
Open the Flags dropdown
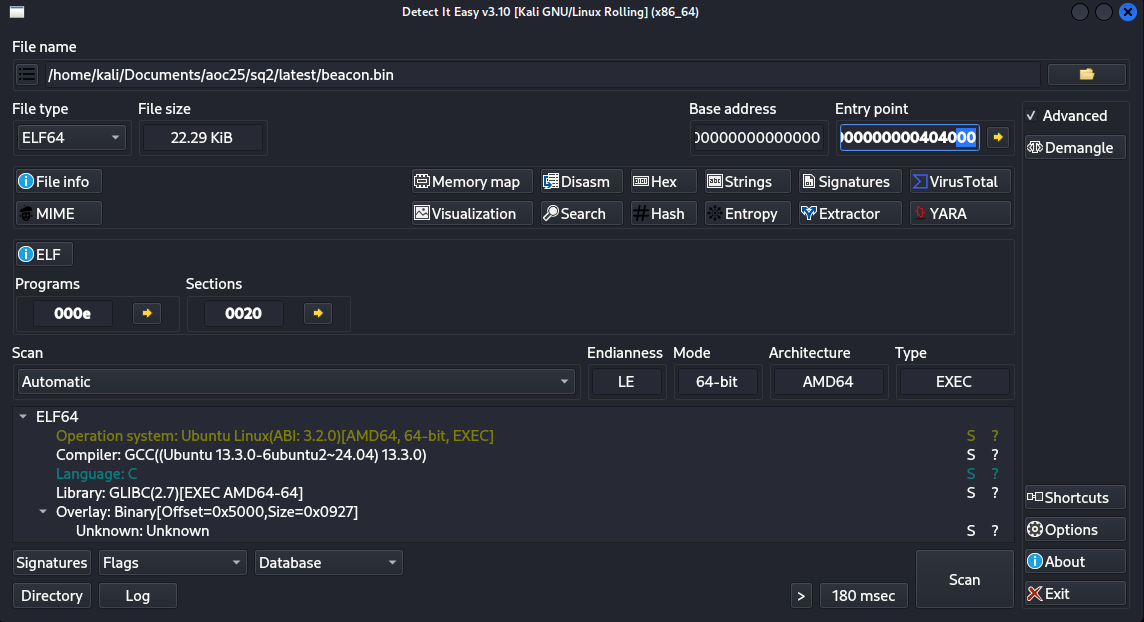click(x=172, y=563)
